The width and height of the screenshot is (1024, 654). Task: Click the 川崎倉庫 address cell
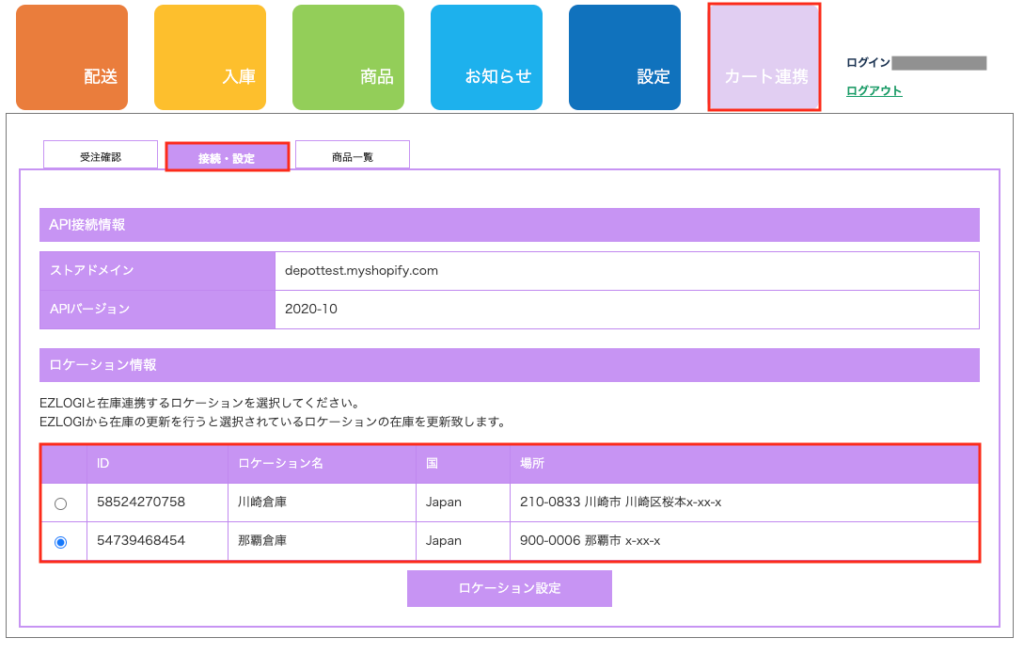(x=620, y=502)
